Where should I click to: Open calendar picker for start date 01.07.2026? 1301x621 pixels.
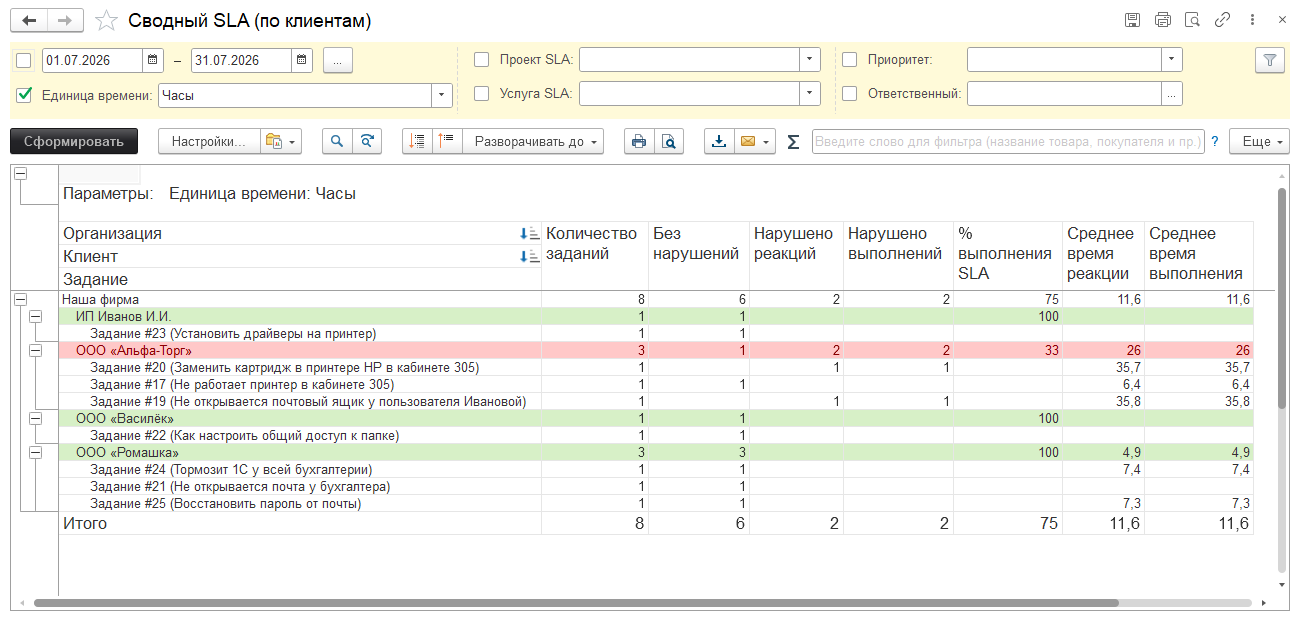[x=152, y=60]
